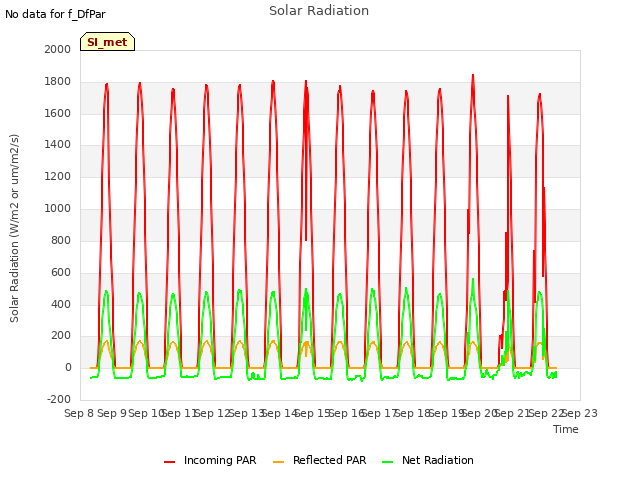640x480 pixels.
Task: Click the Sep 8 x-axis tick label
Action: click(x=79, y=413)
